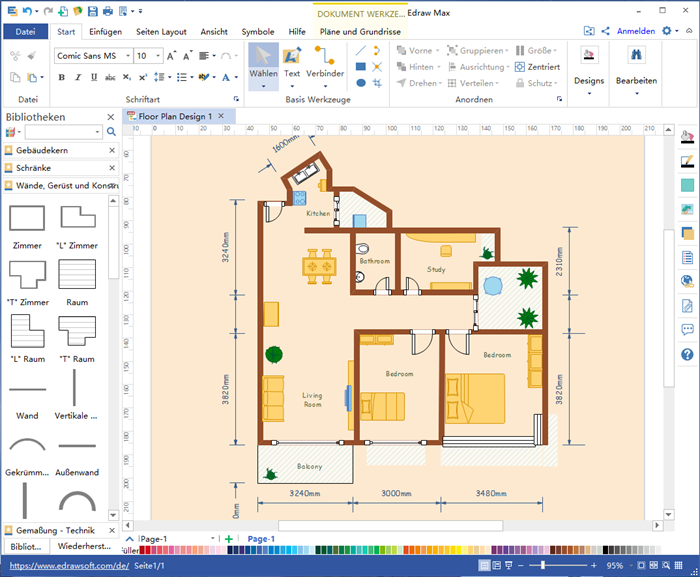This screenshot has width=700, height=577.
Task: Open the Datei menu
Action: tap(26, 31)
